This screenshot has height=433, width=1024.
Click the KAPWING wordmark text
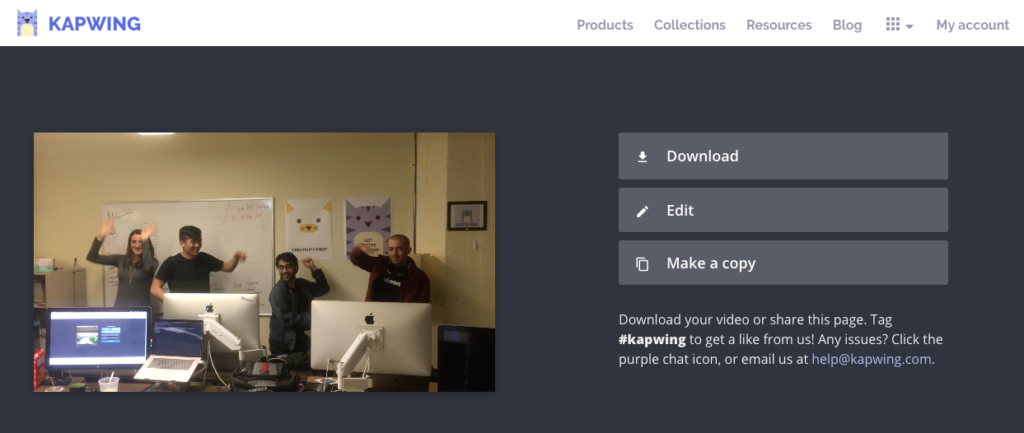pos(94,24)
